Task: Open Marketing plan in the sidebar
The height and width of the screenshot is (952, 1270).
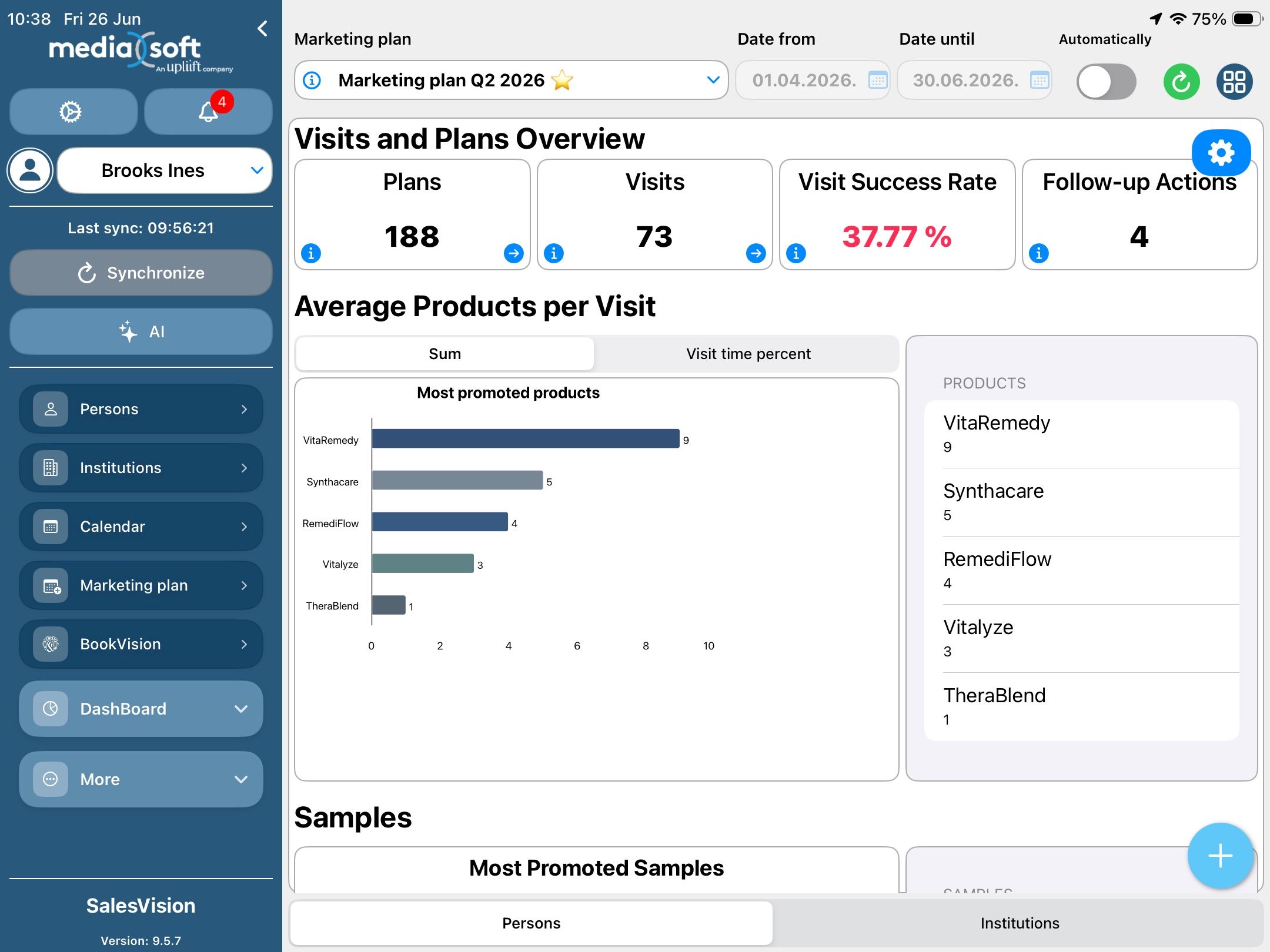Action: point(141,585)
